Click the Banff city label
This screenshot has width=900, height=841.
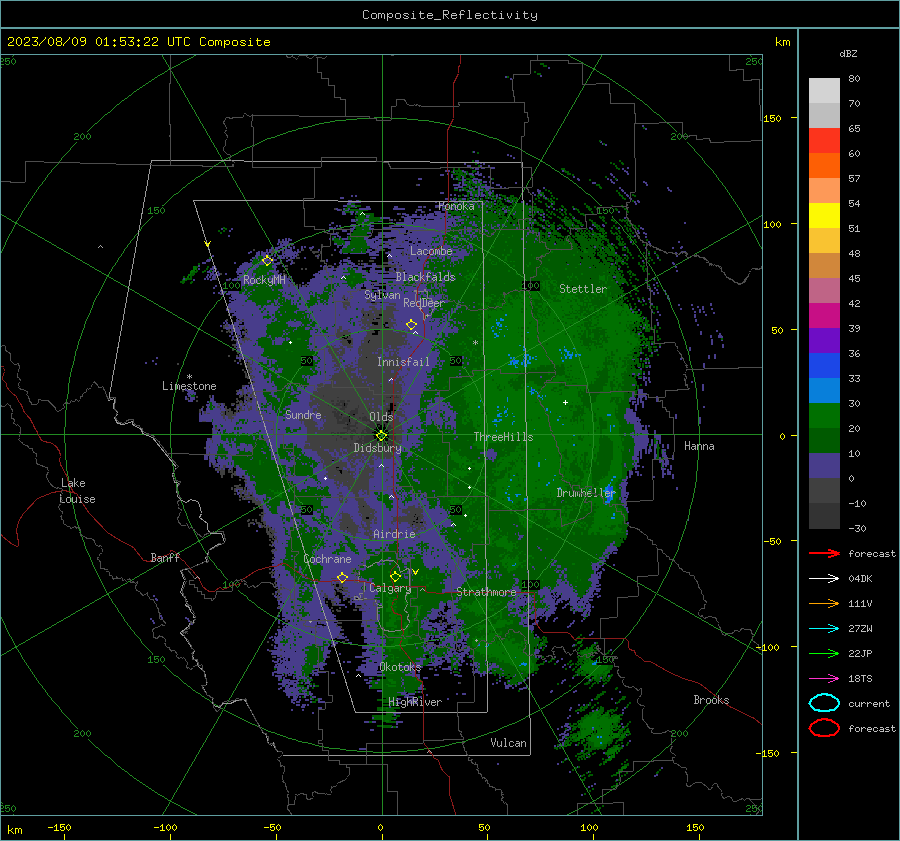pos(165,557)
